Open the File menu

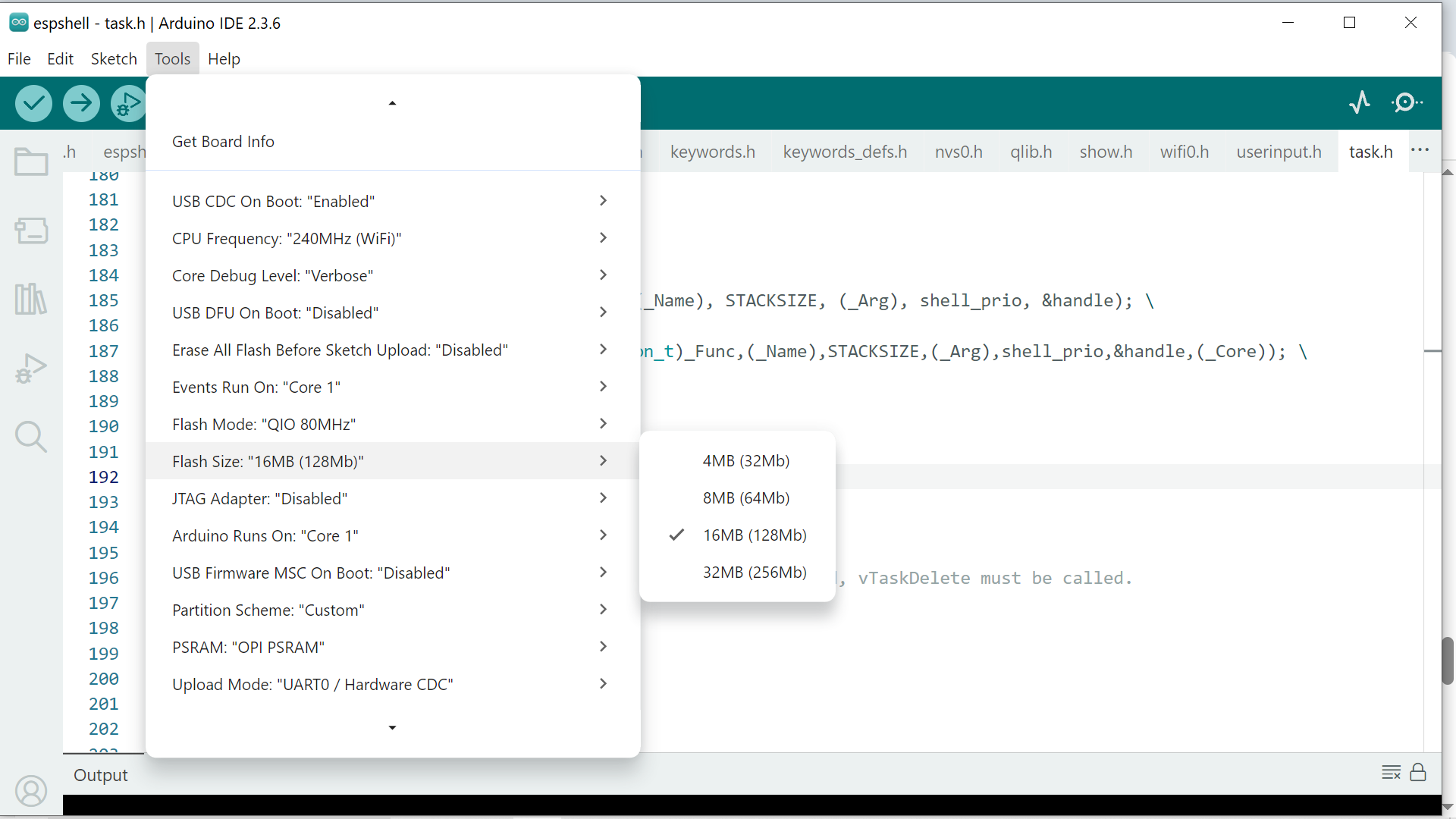(19, 58)
